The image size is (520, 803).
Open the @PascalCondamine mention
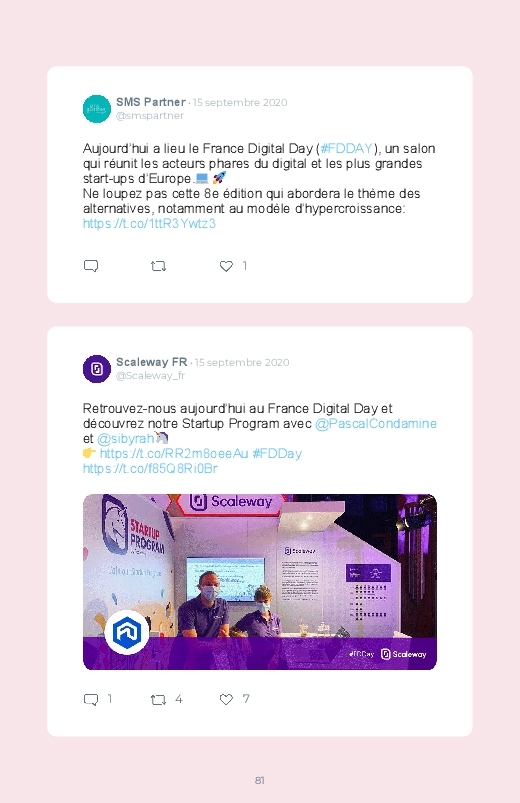[x=376, y=424]
